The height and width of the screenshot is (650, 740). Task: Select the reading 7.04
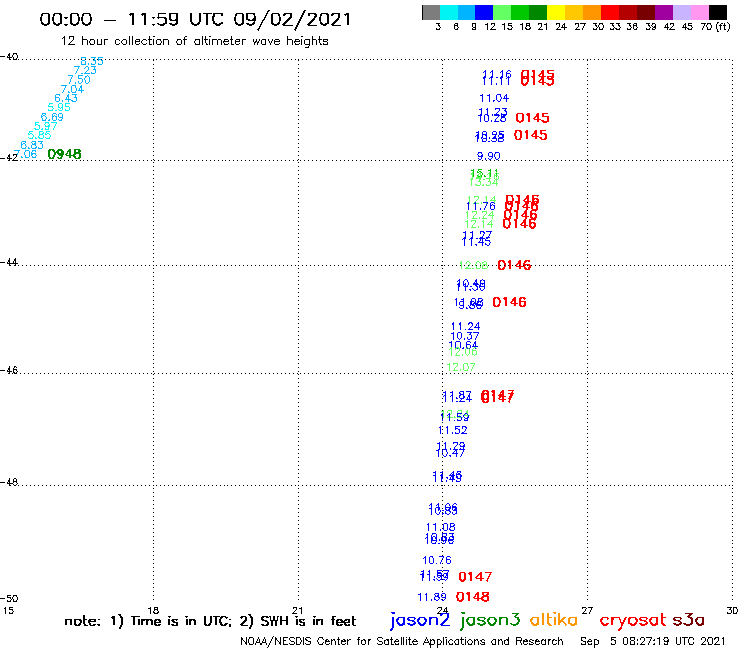point(72,89)
